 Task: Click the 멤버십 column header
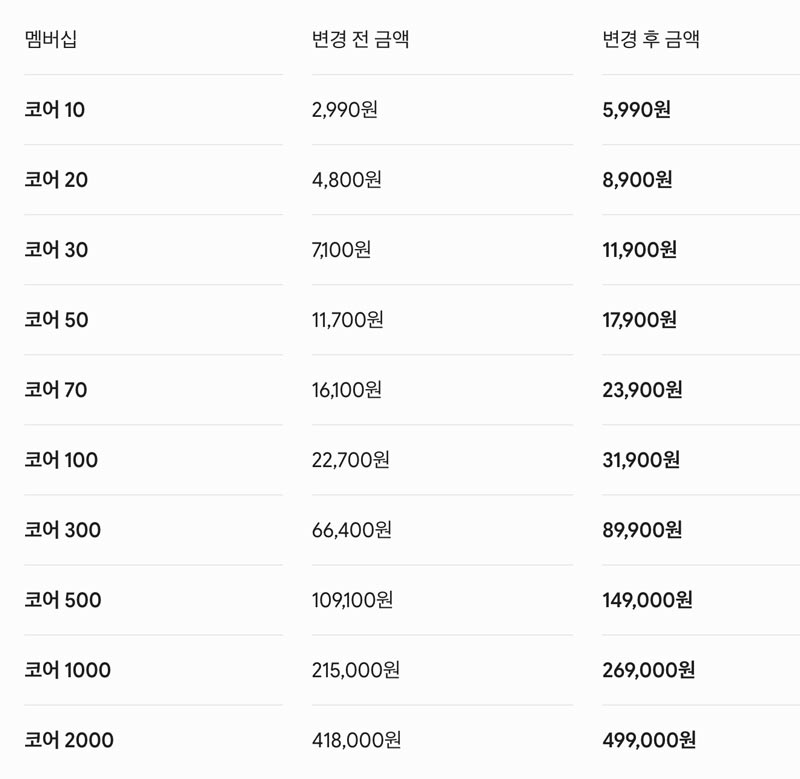click(x=51, y=39)
